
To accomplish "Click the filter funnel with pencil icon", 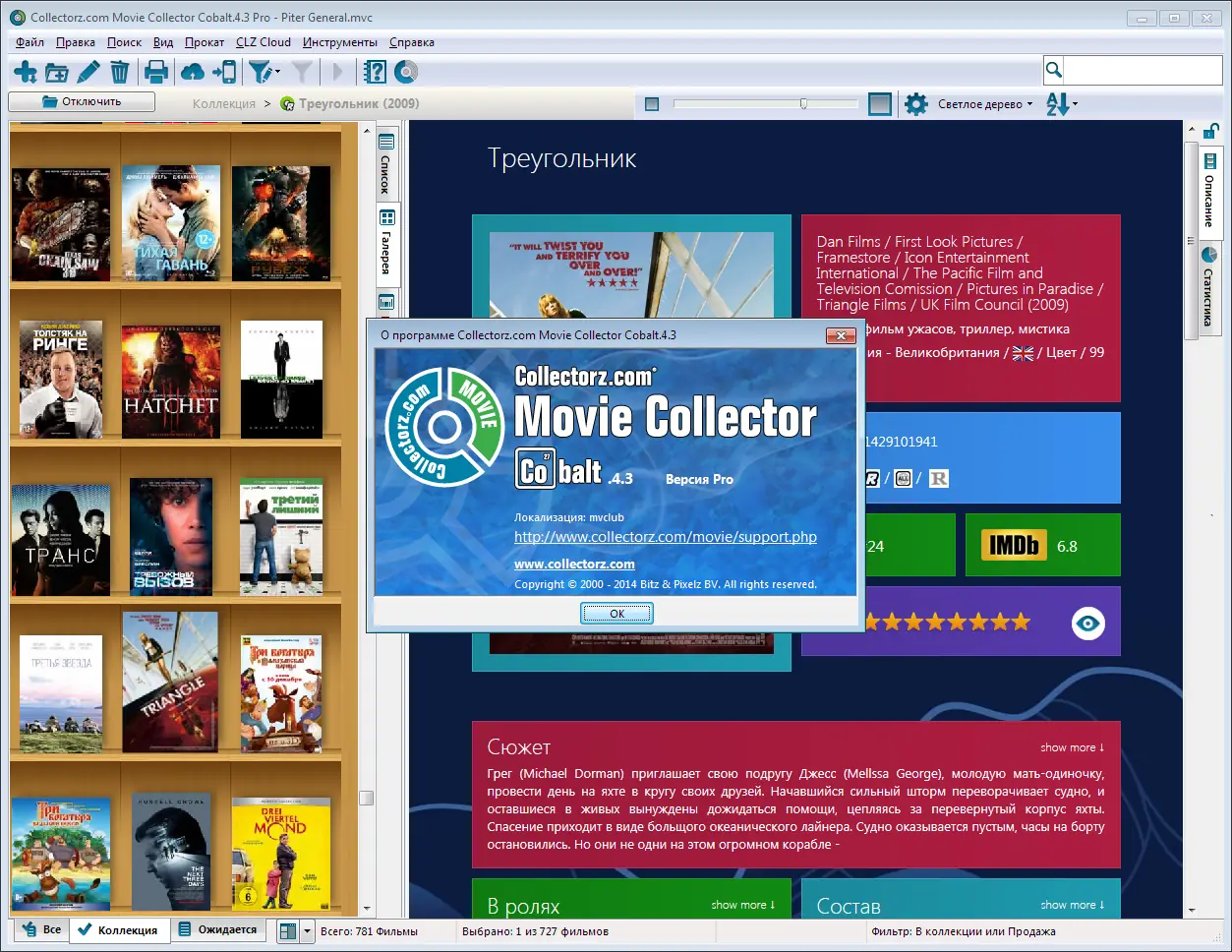I will [x=260, y=72].
